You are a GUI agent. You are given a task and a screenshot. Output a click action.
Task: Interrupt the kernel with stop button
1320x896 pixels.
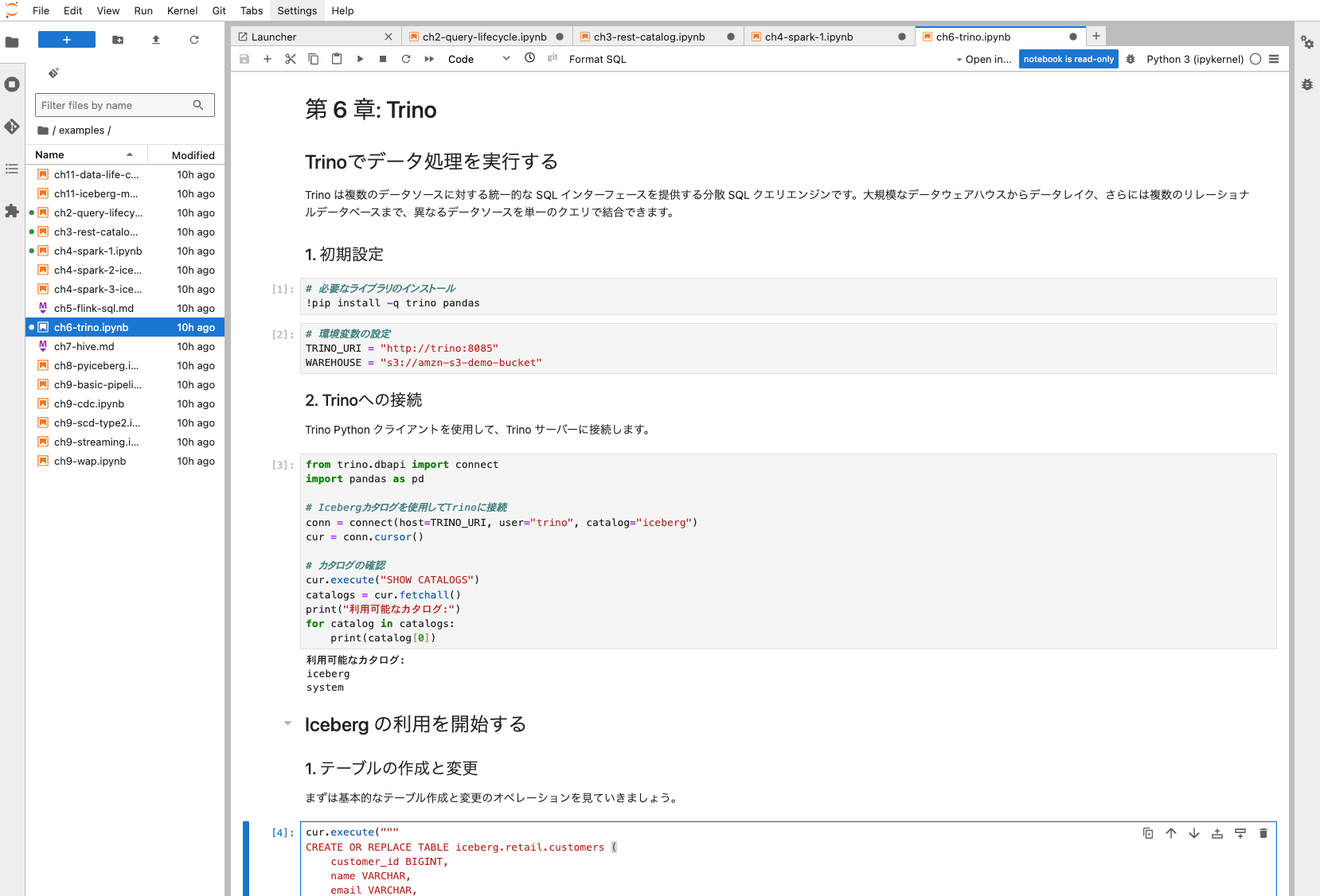tap(383, 59)
